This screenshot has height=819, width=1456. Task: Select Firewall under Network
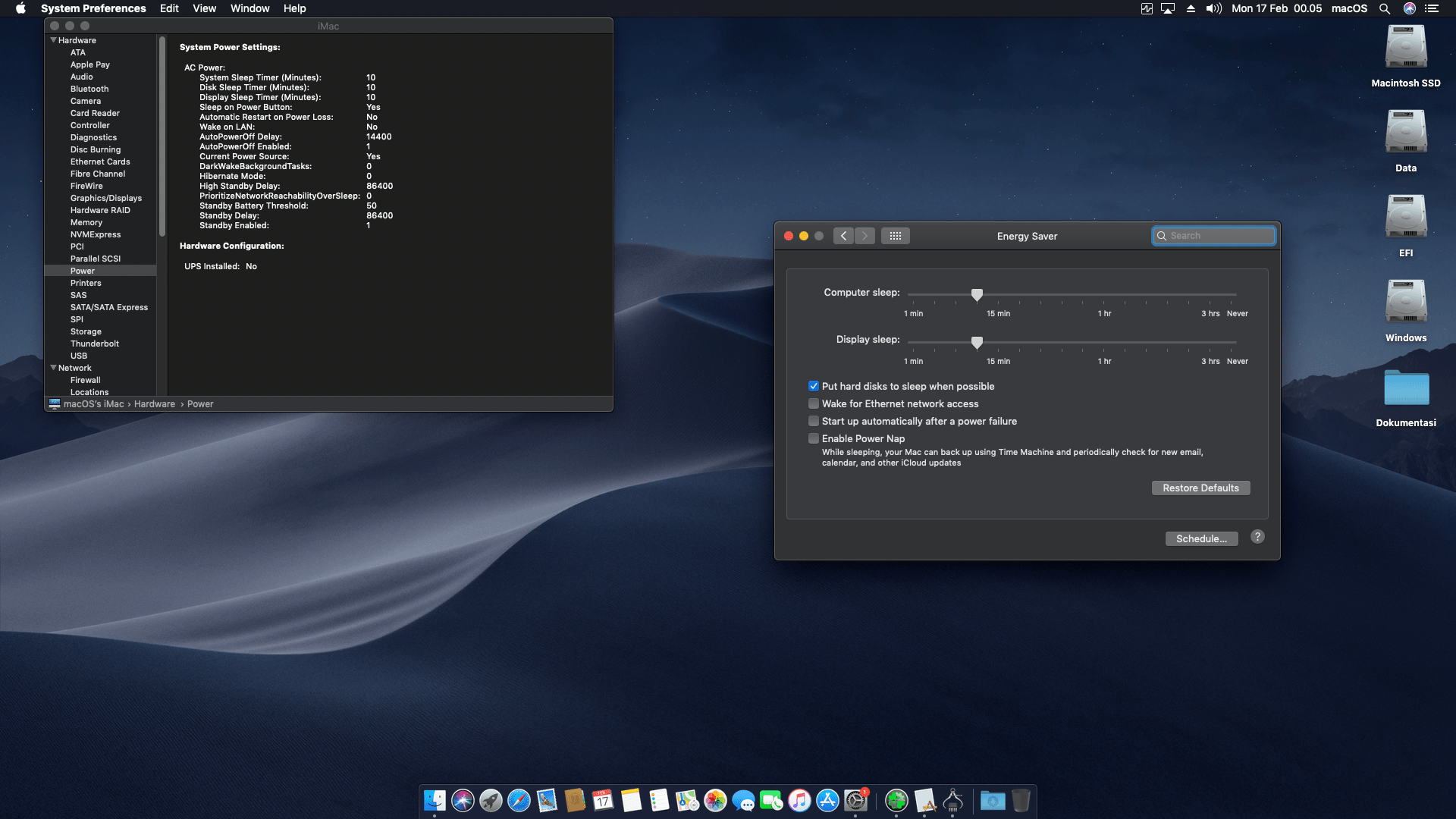tap(86, 380)
